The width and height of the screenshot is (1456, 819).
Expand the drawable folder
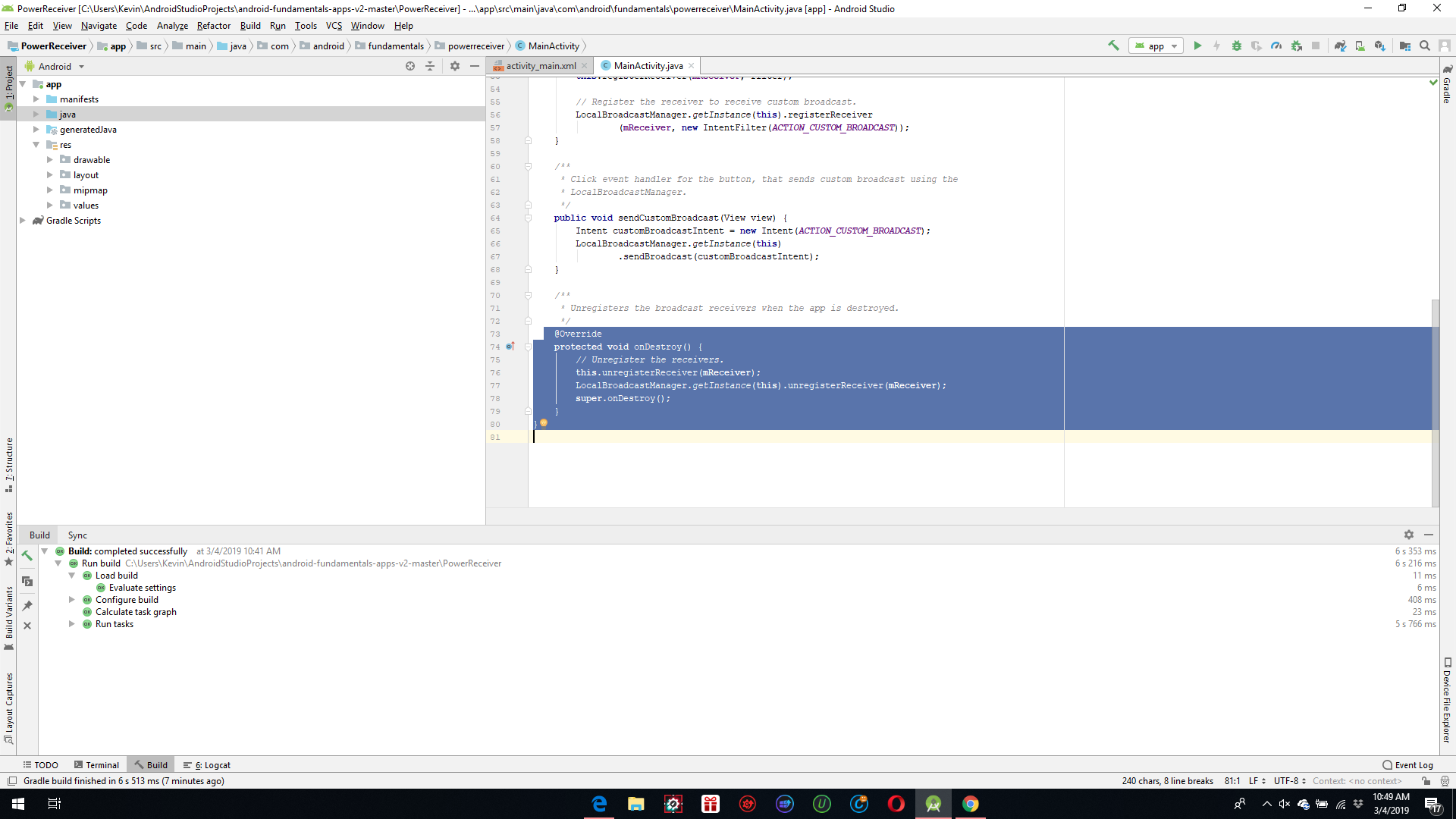(50, 160)
